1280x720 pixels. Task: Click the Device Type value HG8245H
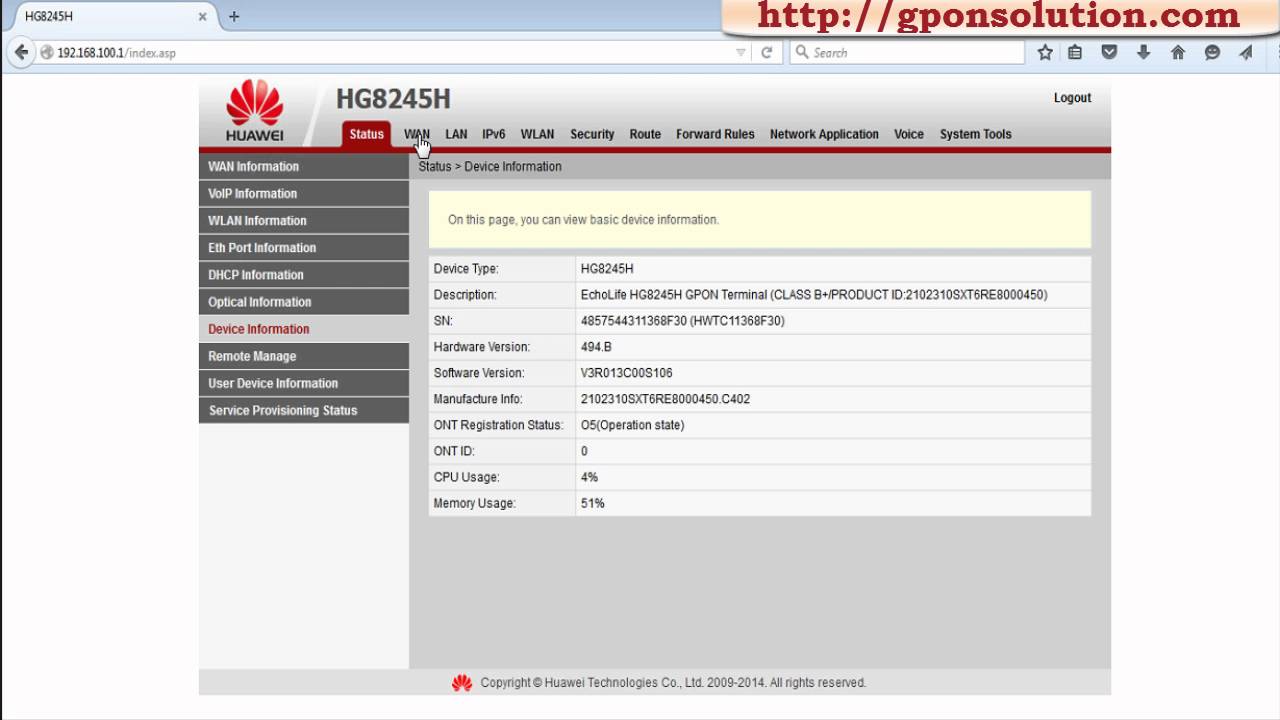coord(607,269)
